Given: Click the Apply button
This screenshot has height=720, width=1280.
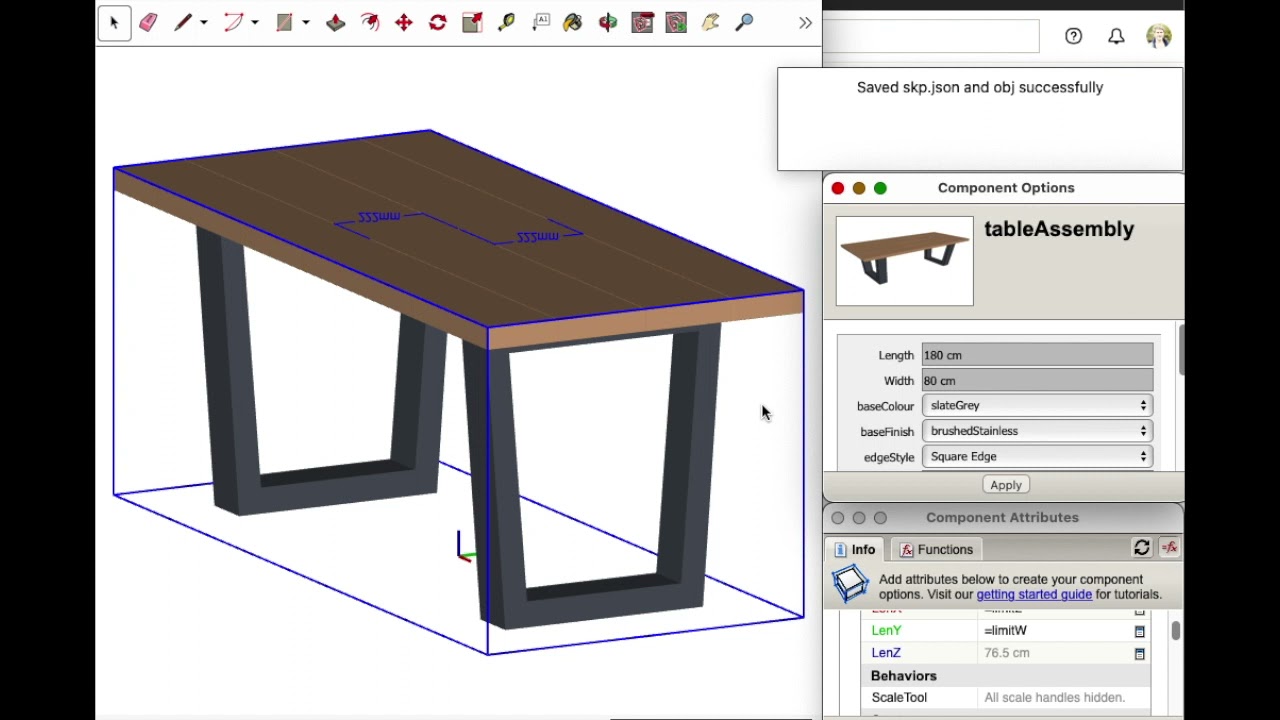Looking at the screenshot, I should 1005,485.
